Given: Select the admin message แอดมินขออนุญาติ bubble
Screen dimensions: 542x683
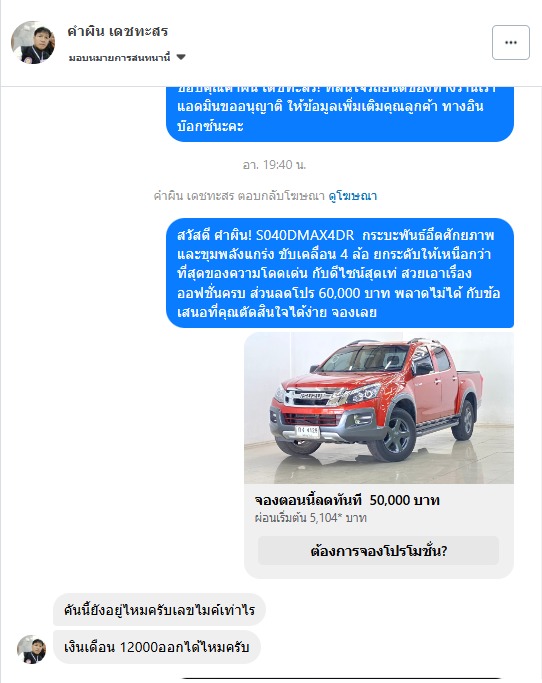Looking at the screenshot, I should click(x=340, y=114).
